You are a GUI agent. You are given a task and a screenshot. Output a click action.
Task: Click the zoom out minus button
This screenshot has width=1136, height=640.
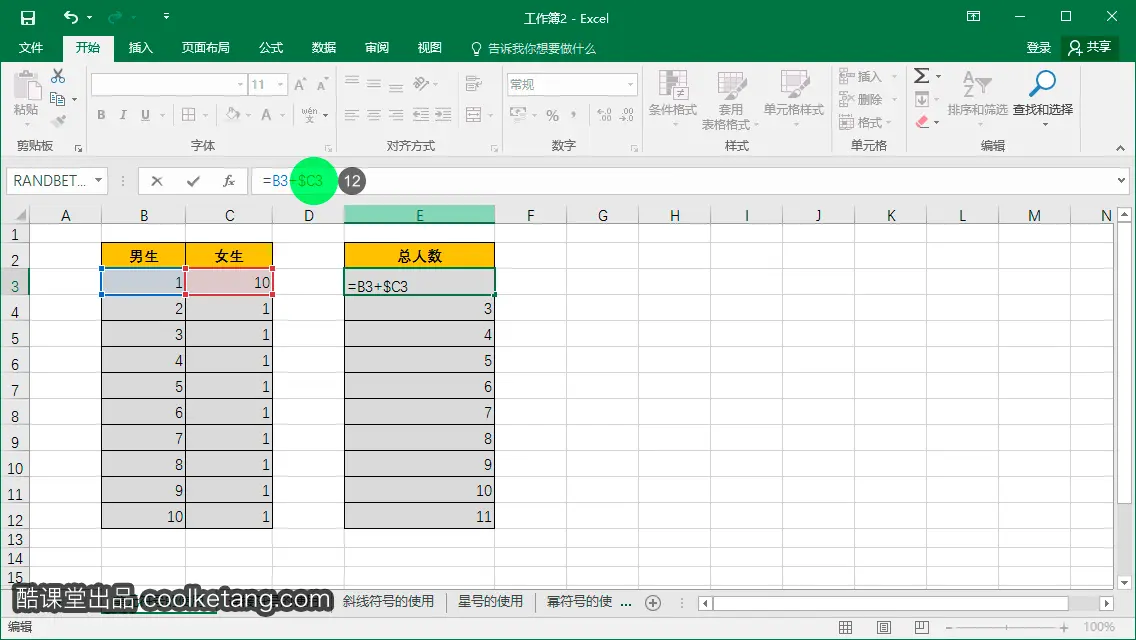click(948, 628)
